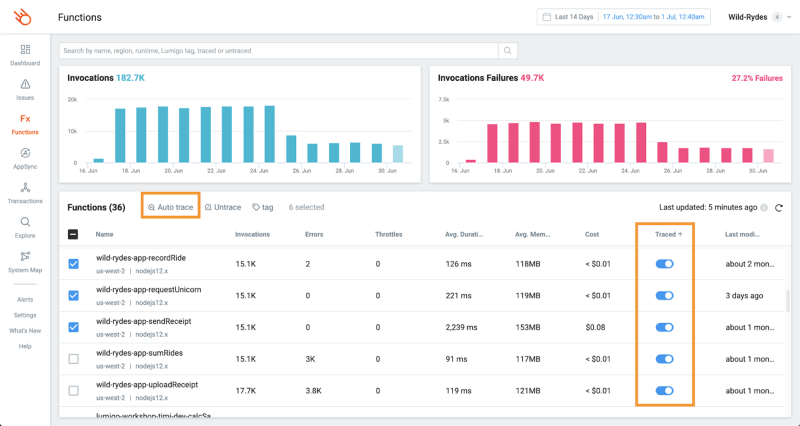Uncheck wild-rydes-app-requestUnicorn checkbox
Image resolution: width=800 pixels, height=426 pixels.
[x=73, y=295]
